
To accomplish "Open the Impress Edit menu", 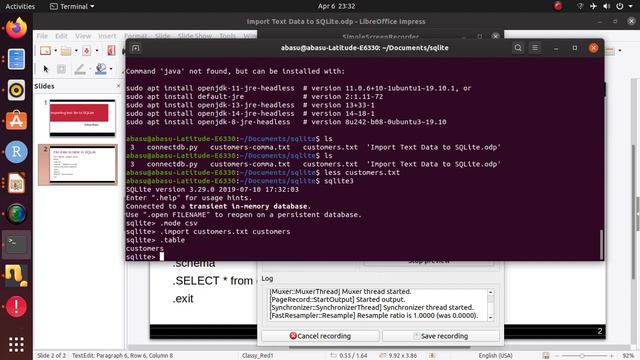I will pyautogui.click(x=62, y=36).
